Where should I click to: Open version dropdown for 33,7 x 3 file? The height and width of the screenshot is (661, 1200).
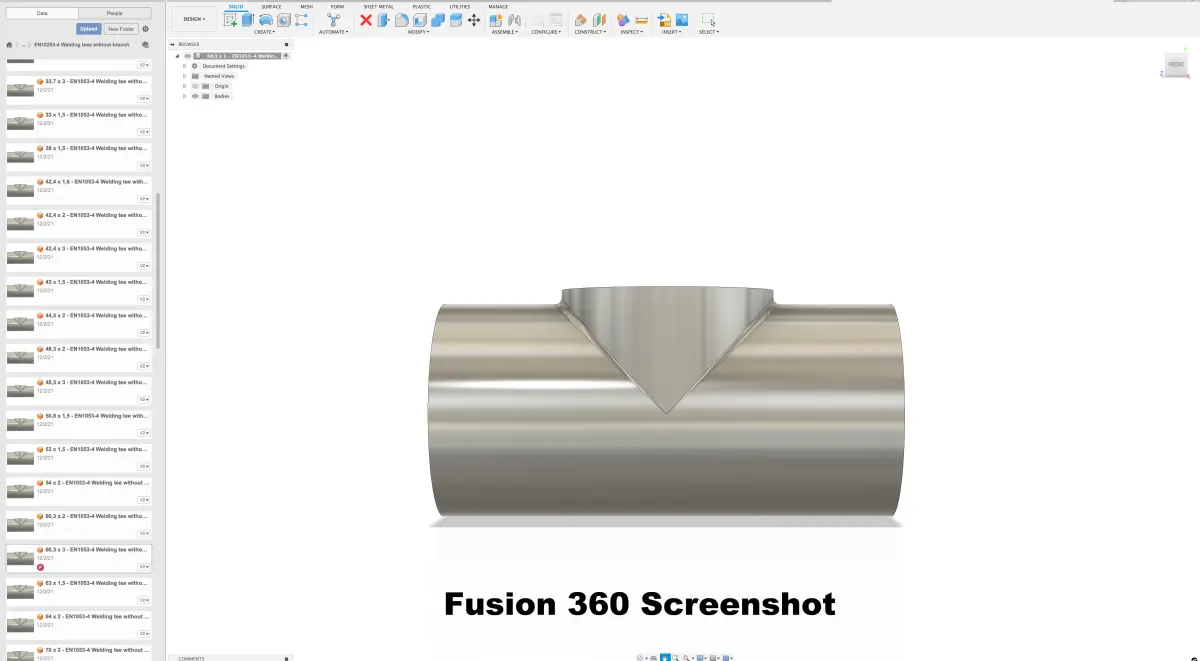(x=144, y=99)
